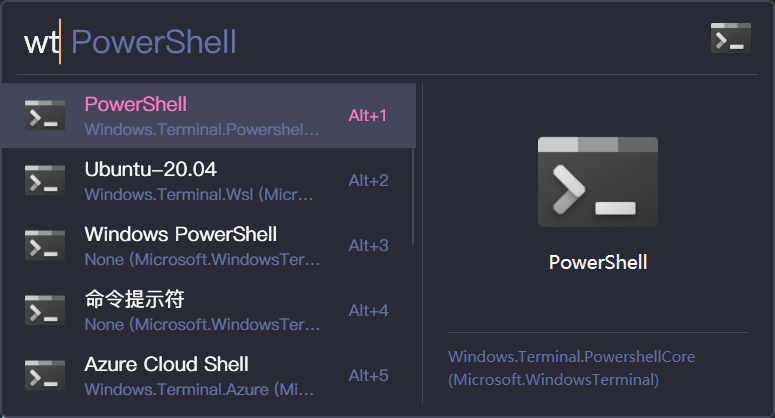Image resolution: width=775 pixels, height=418 pixels.
Task: Click the terminal icon beside PowerShell result
Action: click(45, 115)
